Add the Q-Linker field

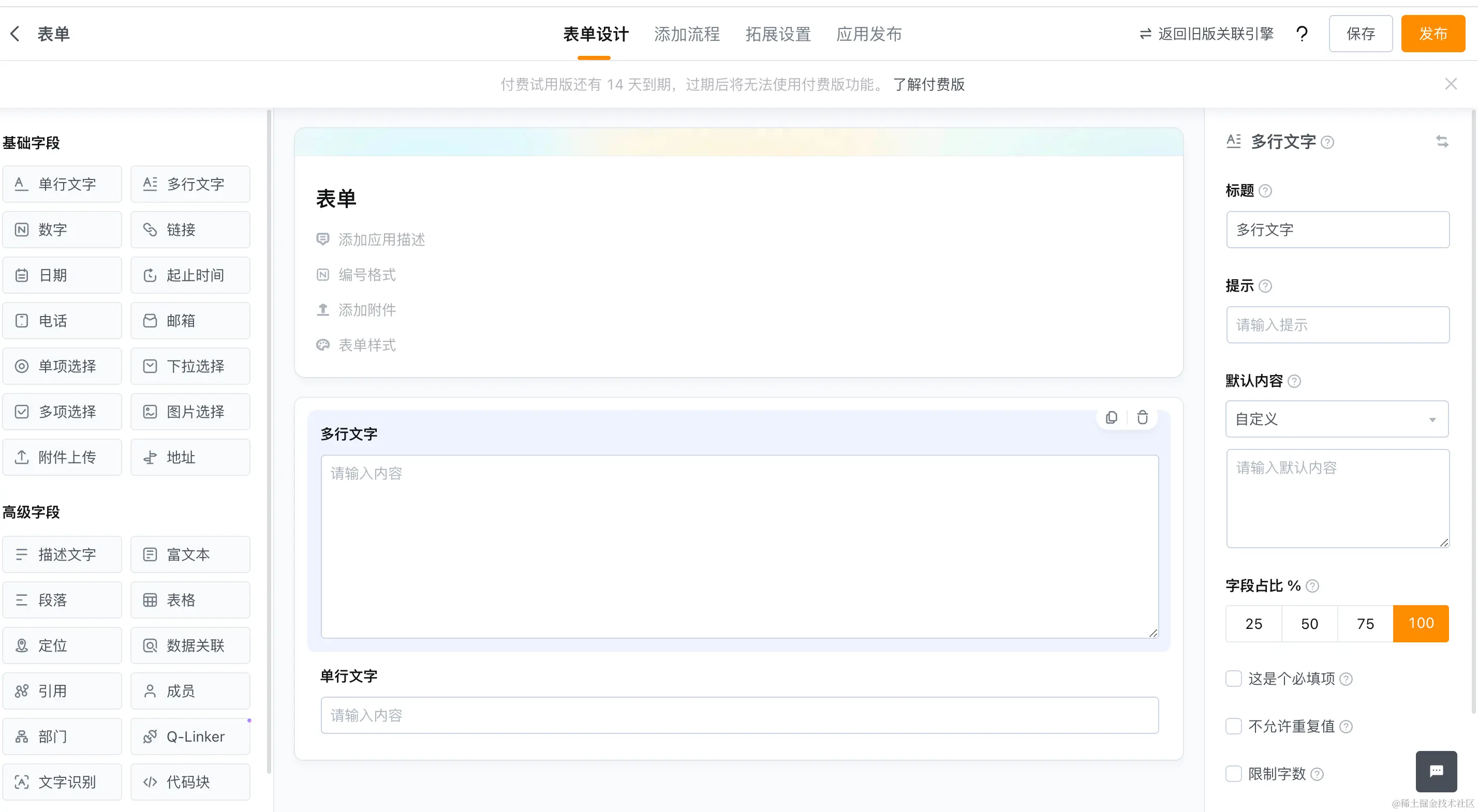190,736
